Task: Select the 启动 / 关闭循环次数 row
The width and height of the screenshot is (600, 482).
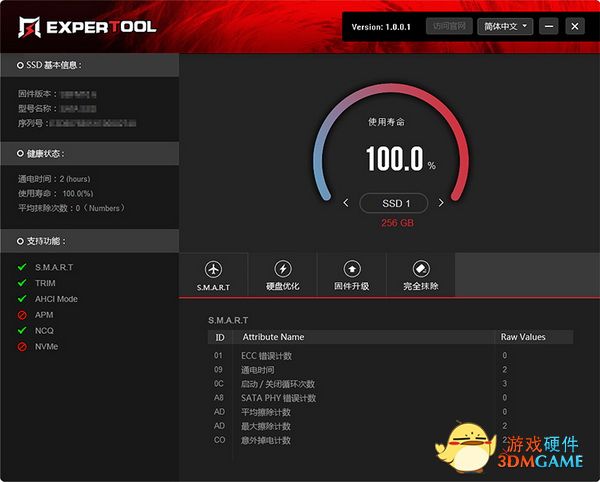Action: click(x=390, y=384)
